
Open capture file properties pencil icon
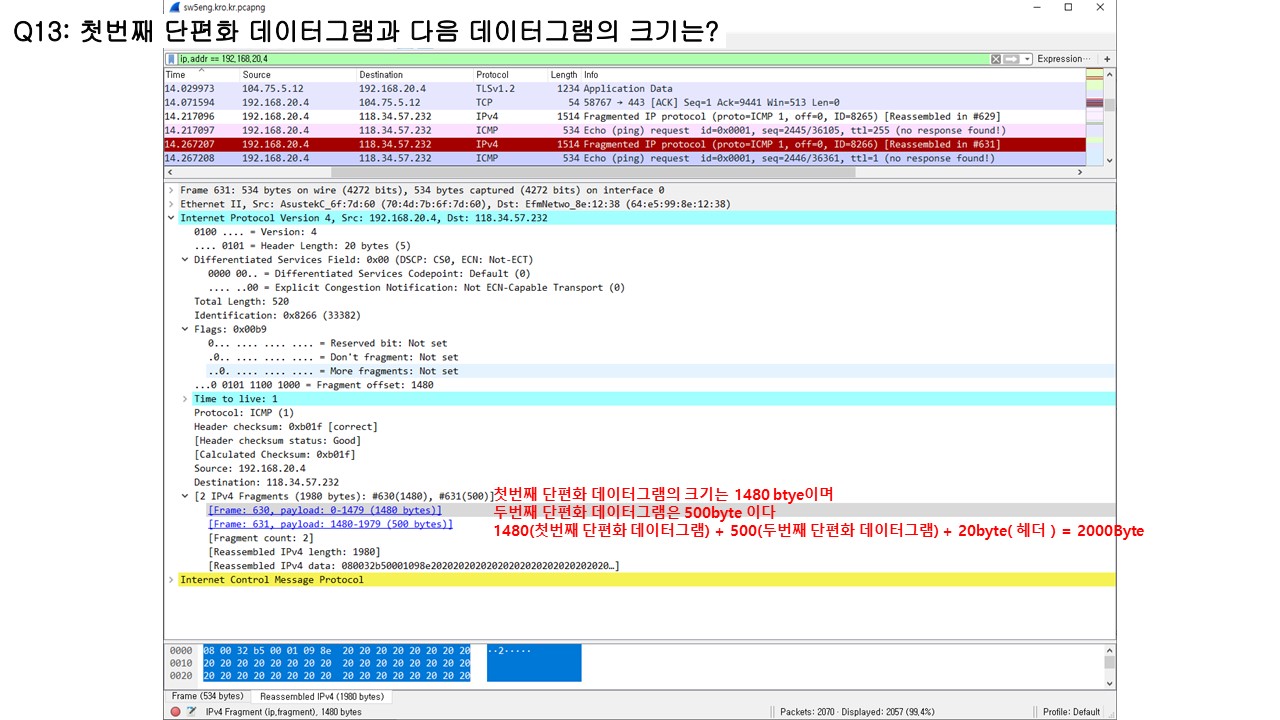click(x=192, y=712)
